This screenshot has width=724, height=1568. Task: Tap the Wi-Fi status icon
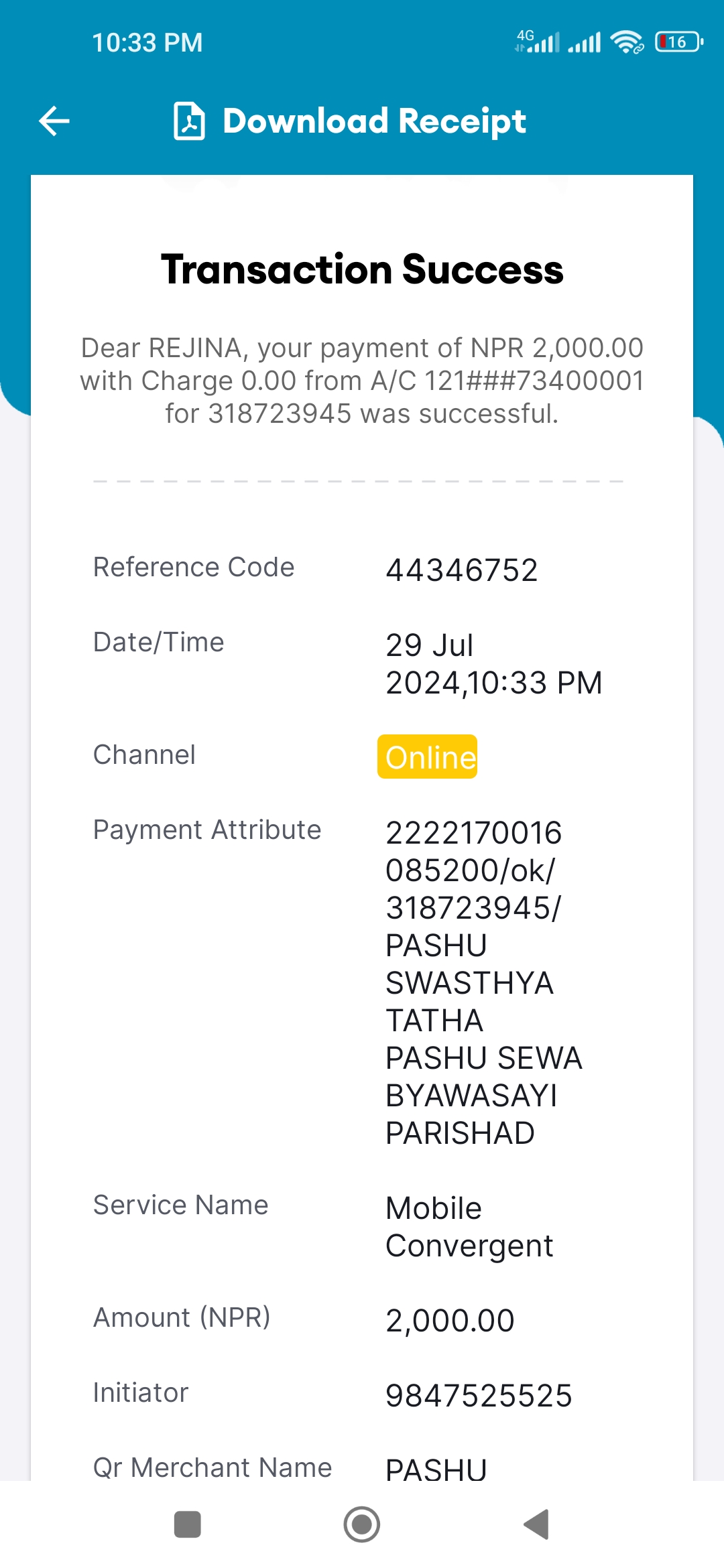pyautogui.click(x=627, y=42)
